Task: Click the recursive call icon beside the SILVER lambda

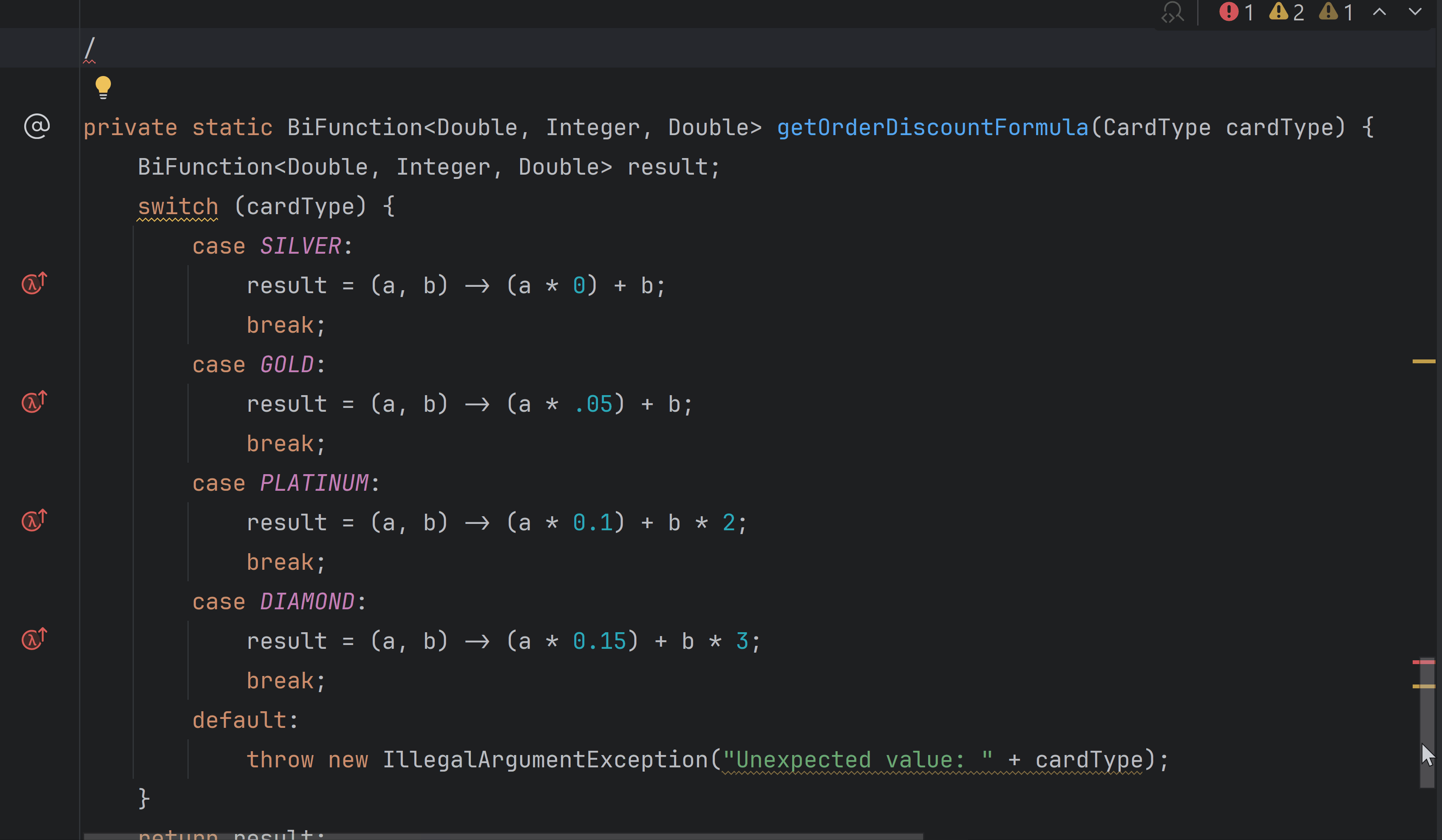Action: tap(33, 284)
